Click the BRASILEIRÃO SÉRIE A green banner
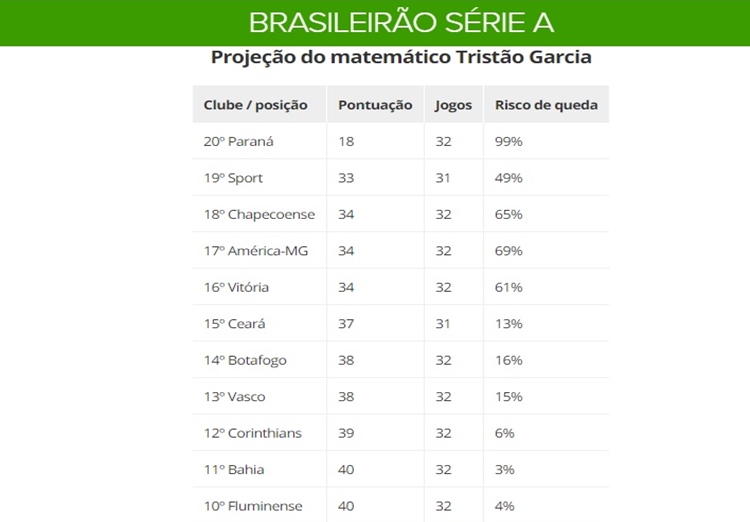Screen dimensions: 750x522 pyautogui.click(x=400, y=22)
